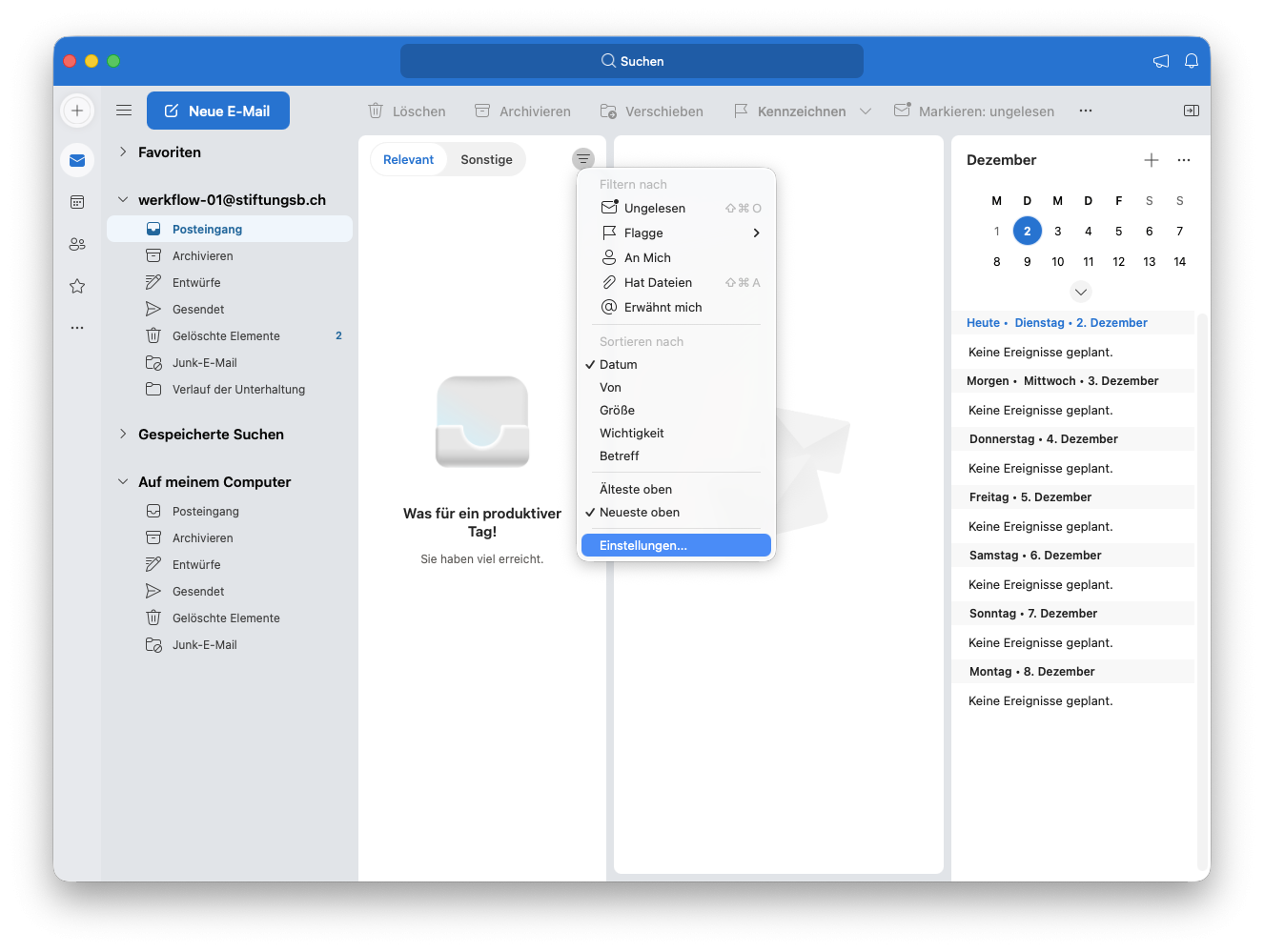The width and height of the screenshot is (1264, 952).
Task: Click the notification bell icon
Action: 1191,61
